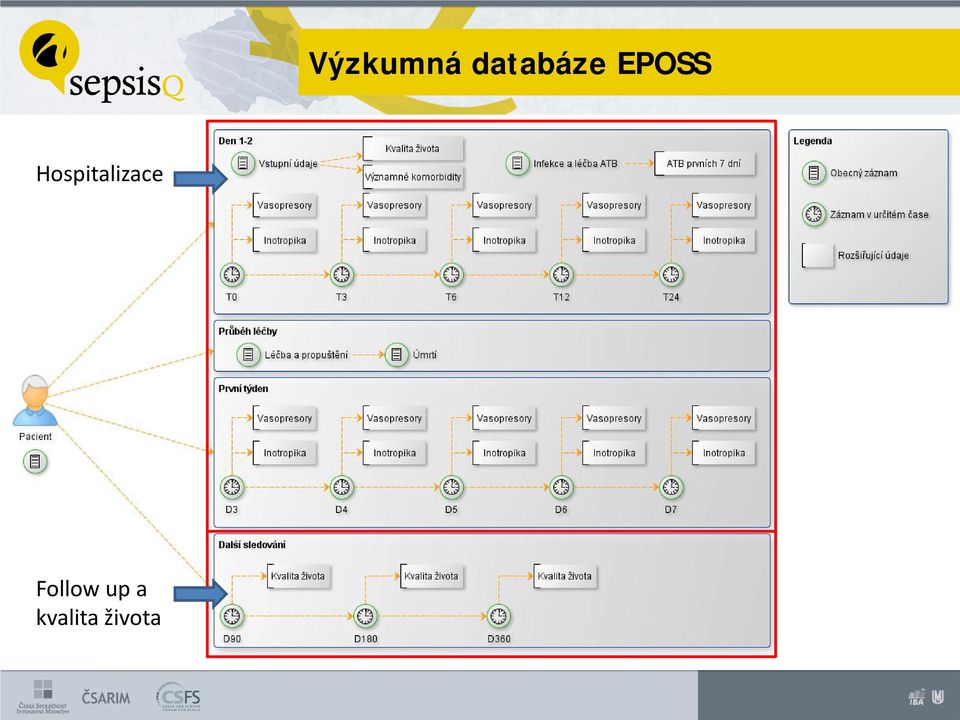
Task: Select the T24 clock icon
Action: (x=671, y=274)
